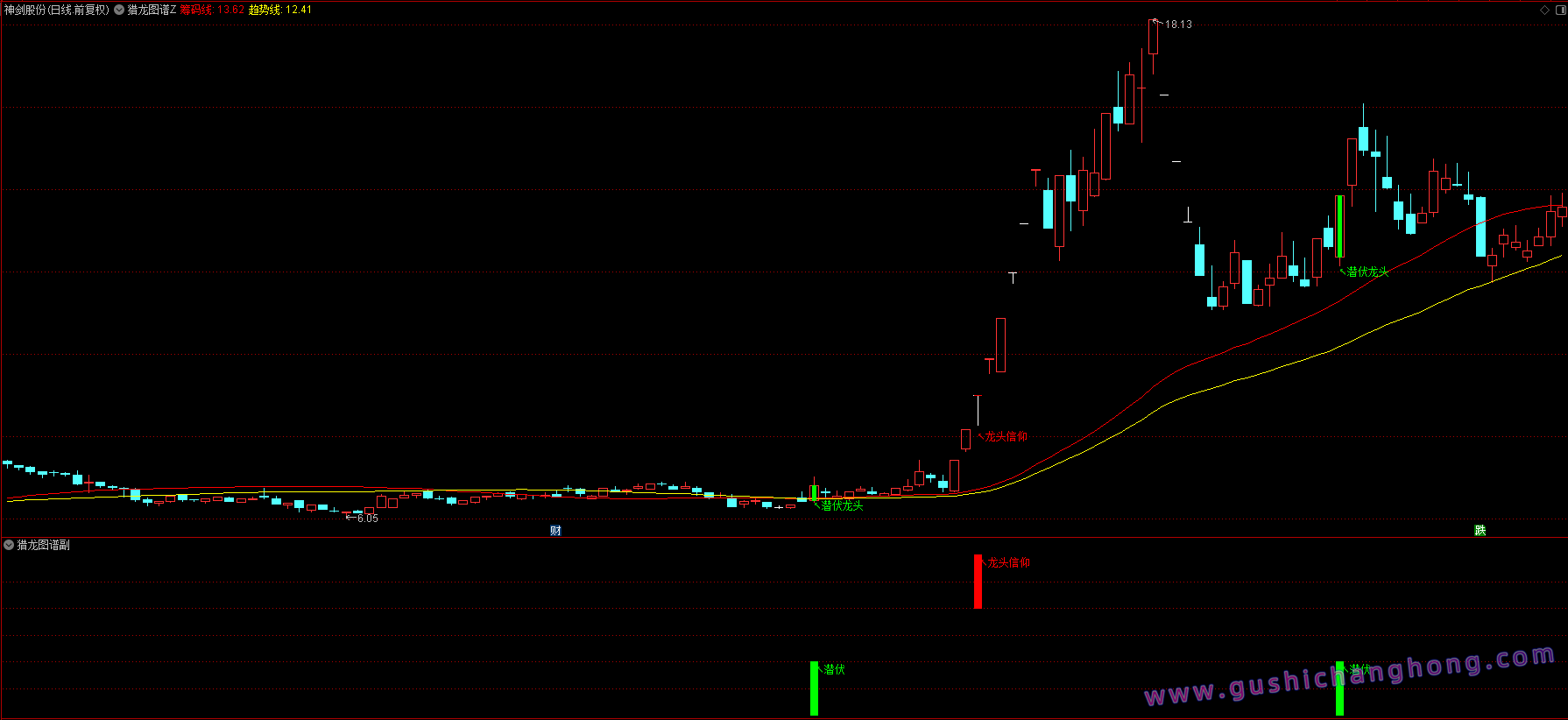Click the yellow 趋势线 indicator value
Screen dimensions: 1568x720
pyautogui.click(x=280, y=11)
